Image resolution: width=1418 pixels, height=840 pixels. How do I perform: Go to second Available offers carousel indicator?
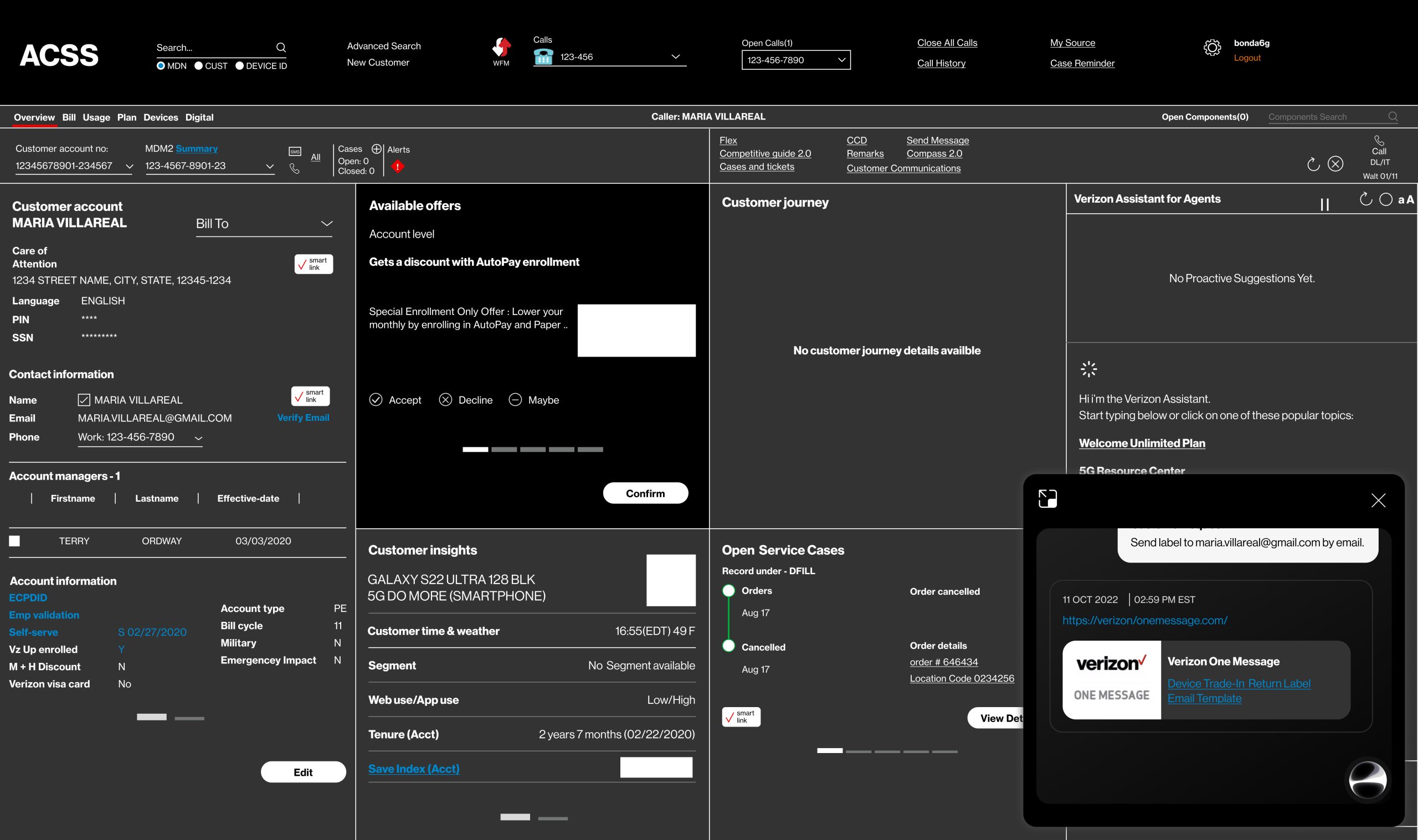(x=504, y=450)
